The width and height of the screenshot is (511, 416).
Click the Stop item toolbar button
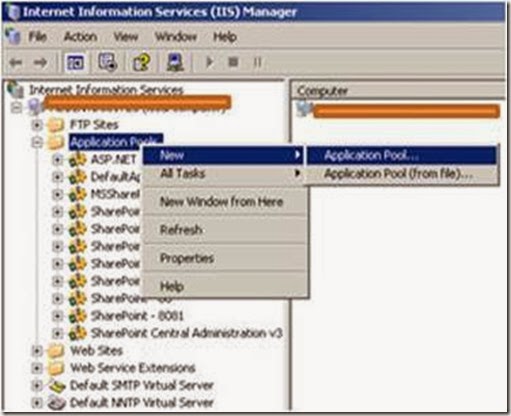pos(233,62)
